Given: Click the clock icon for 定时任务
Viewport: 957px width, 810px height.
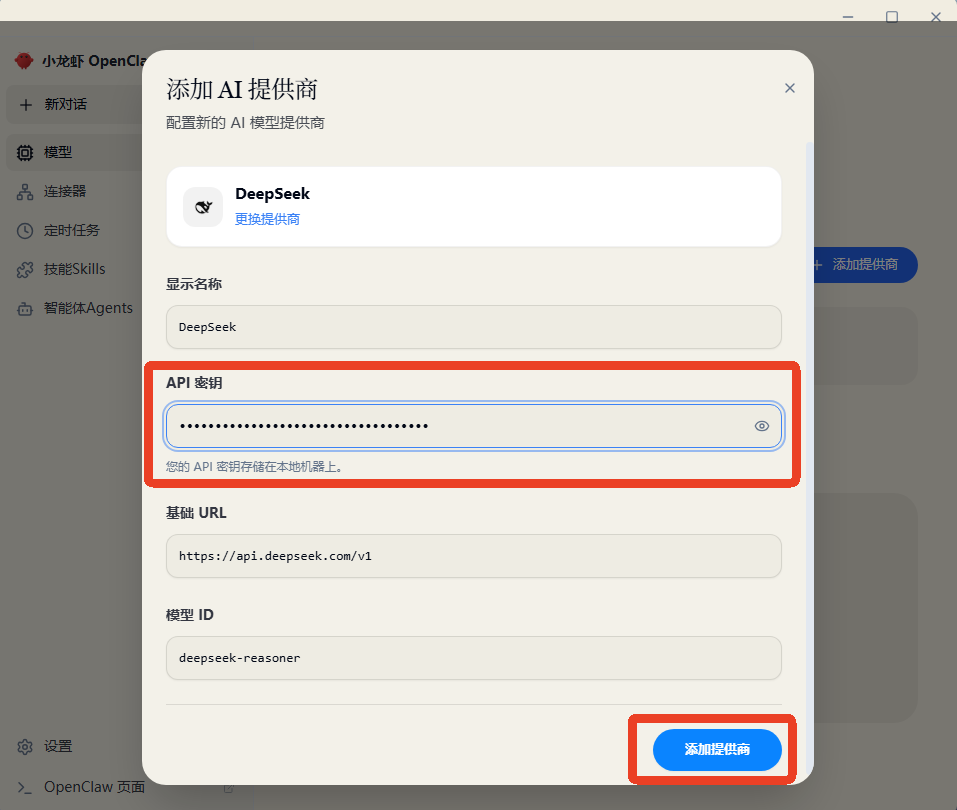Looking at the screenshot, I should coord(25,231).
